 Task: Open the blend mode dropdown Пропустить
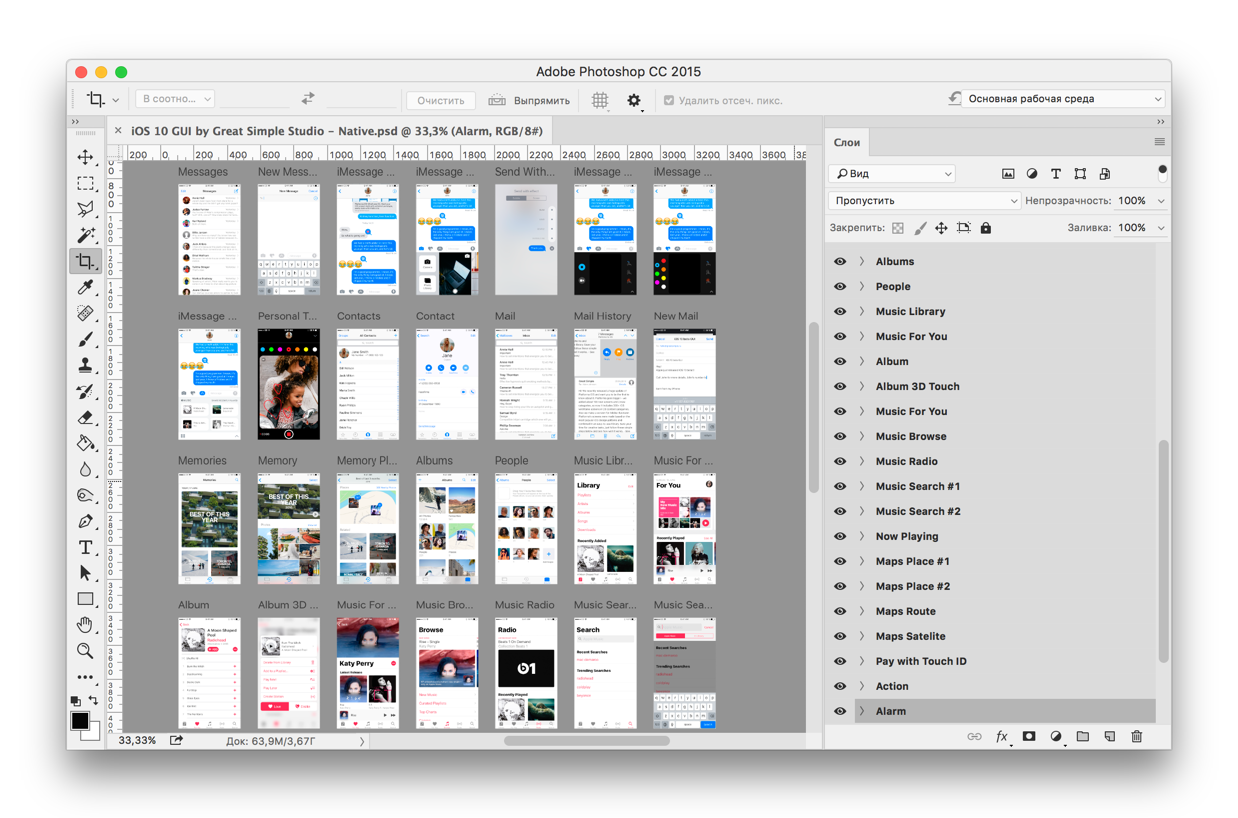tap(923, 201)
